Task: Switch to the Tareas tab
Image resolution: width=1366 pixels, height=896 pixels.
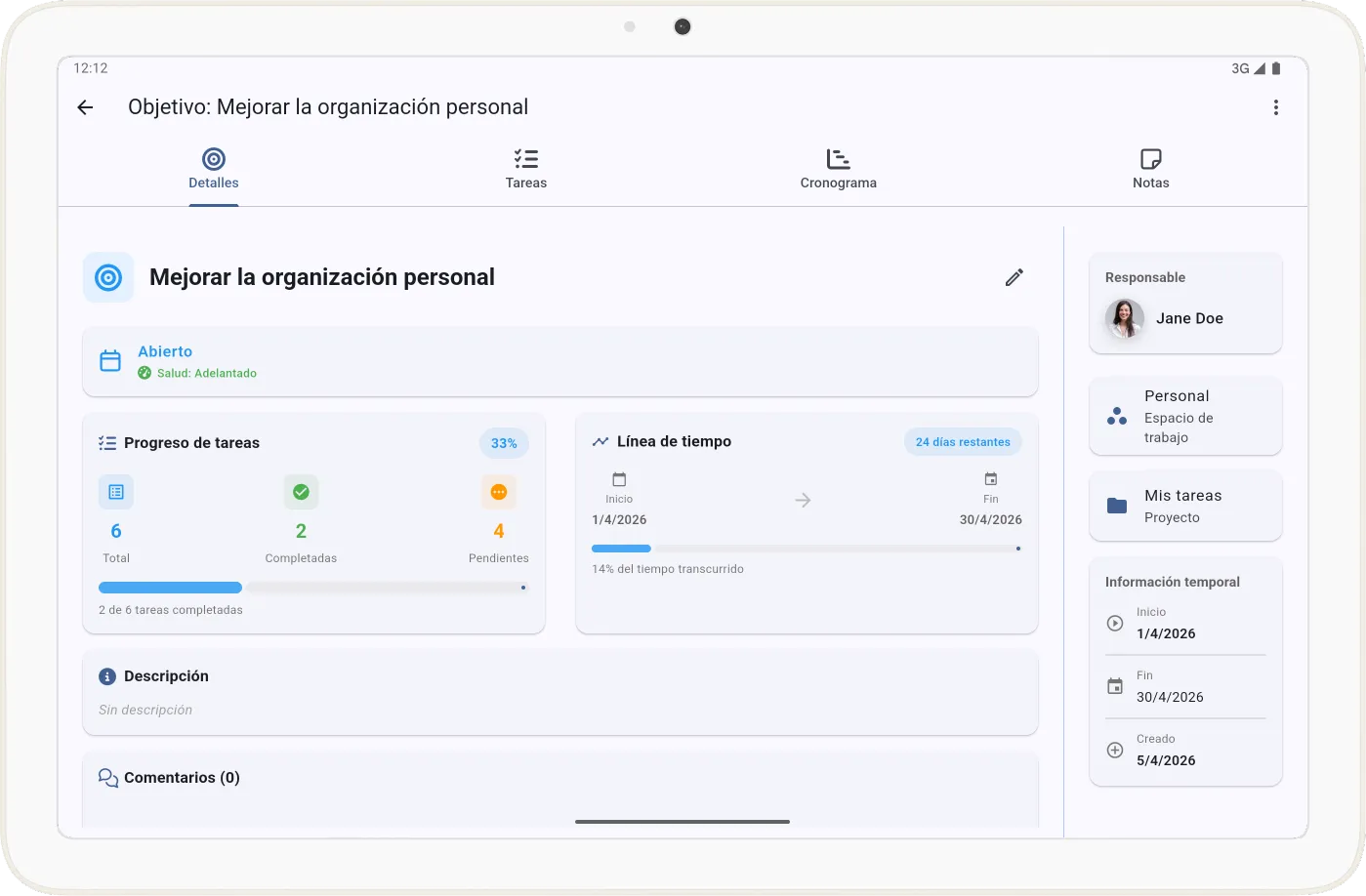Action: 526,169
